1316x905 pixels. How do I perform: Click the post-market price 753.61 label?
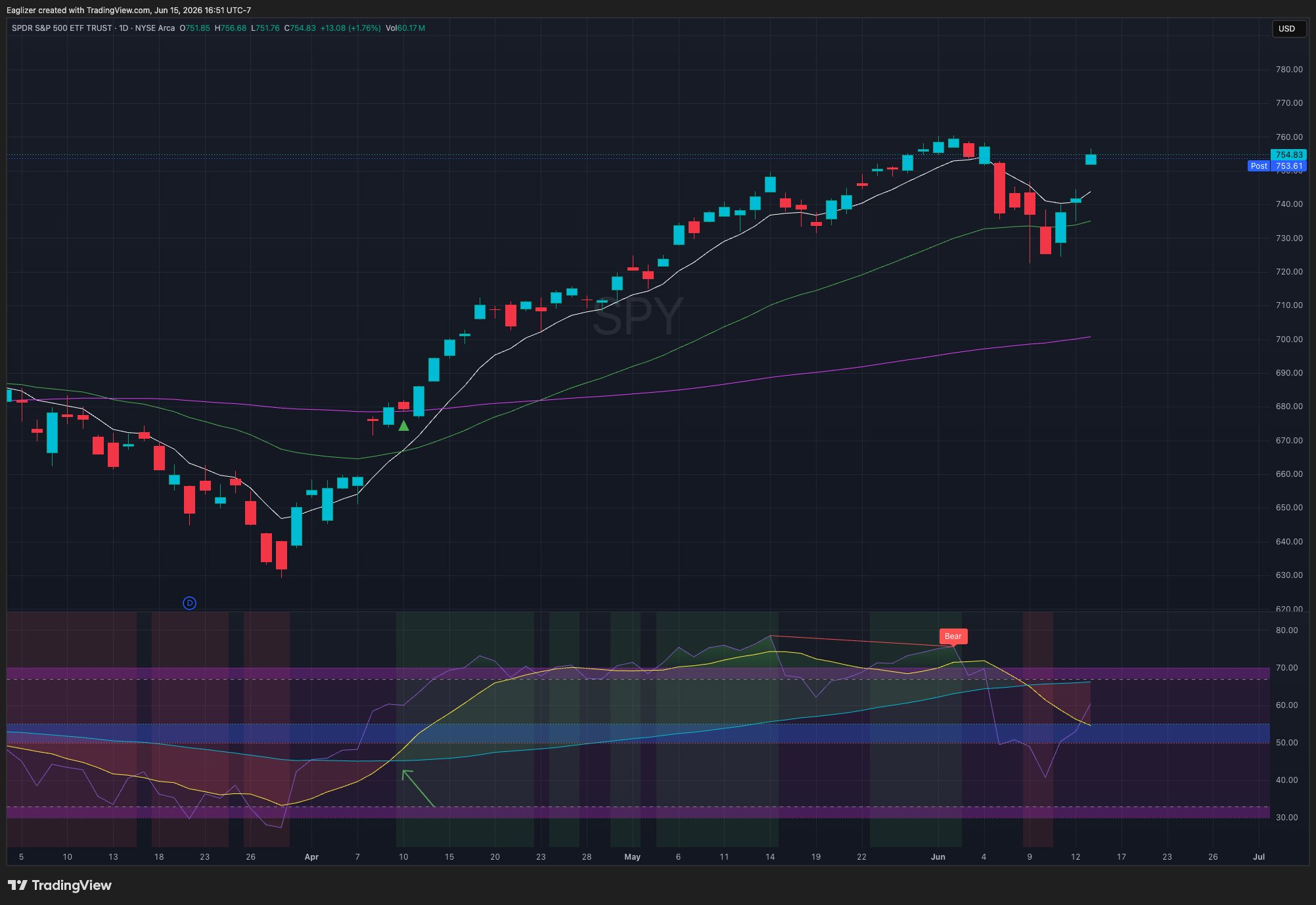(x=1288, y=166)
